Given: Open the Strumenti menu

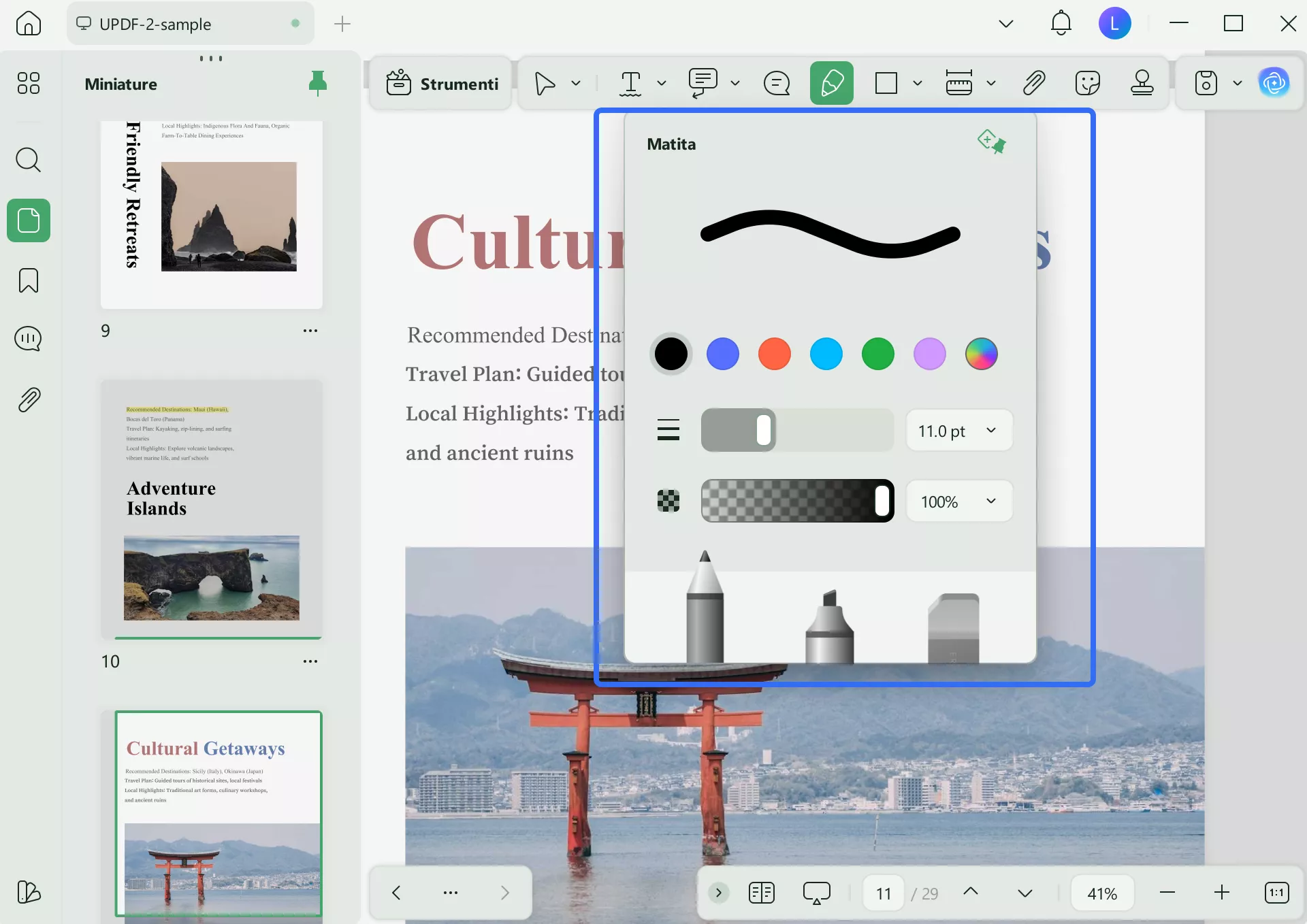Looking at the screenshot, I should [442, 84].
